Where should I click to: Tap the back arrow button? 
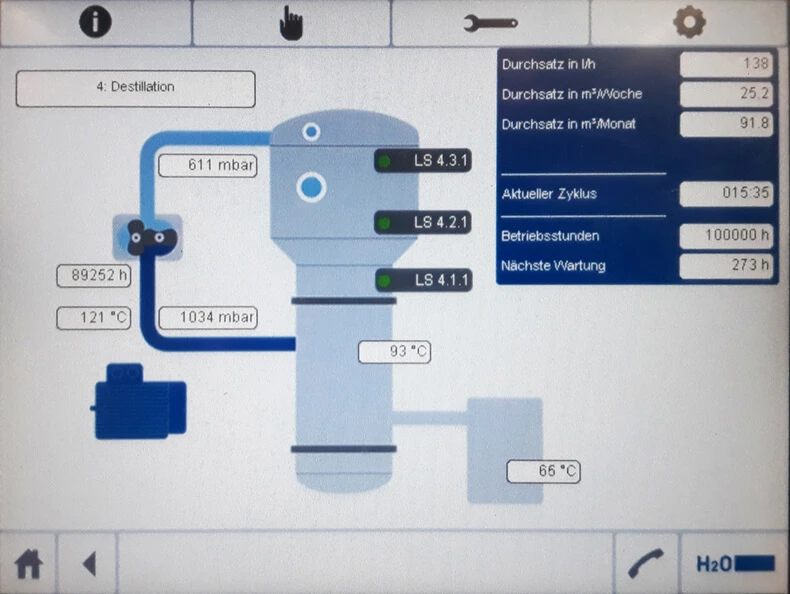89,564
